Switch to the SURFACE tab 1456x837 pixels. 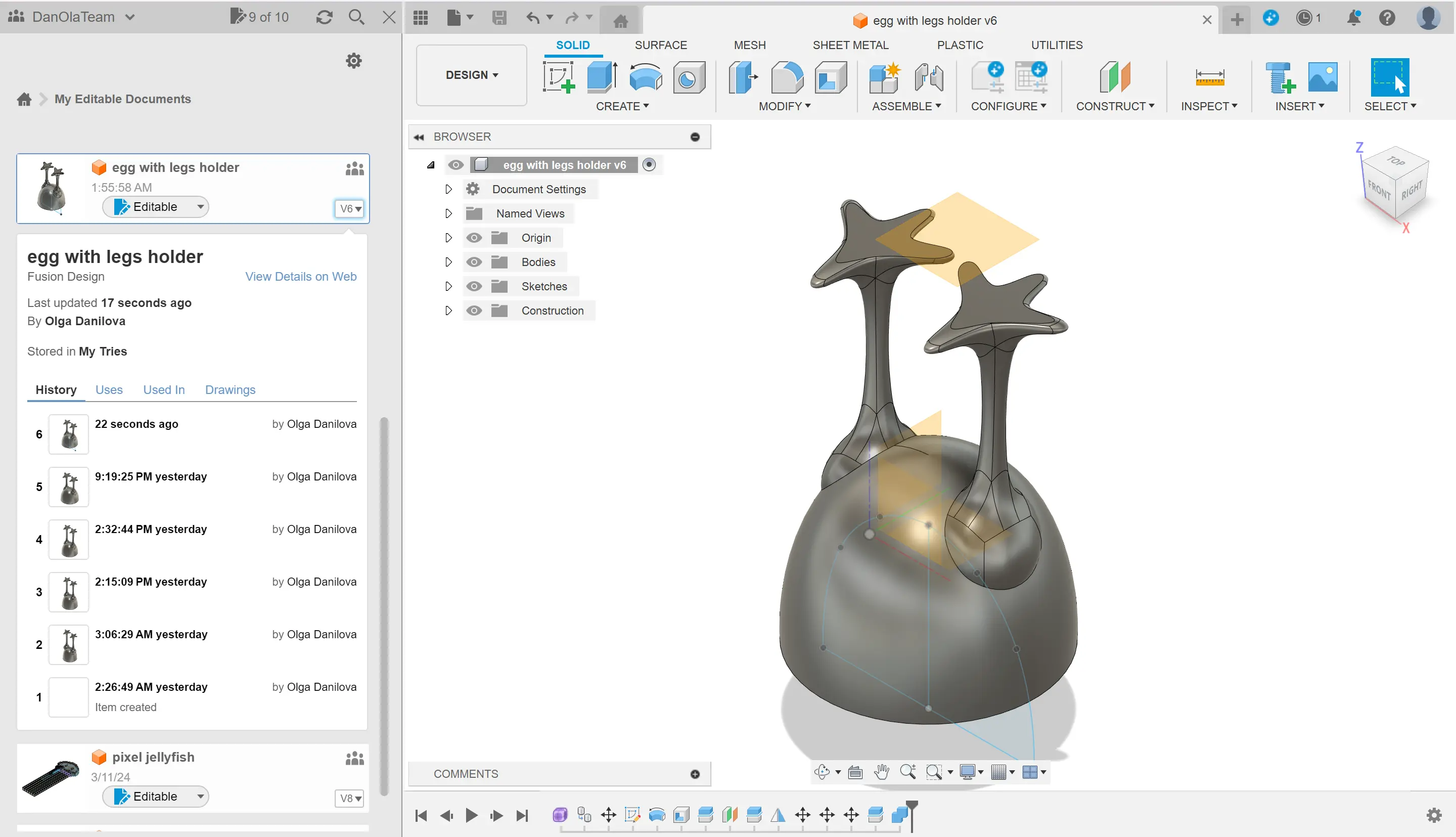coord(660,45)
